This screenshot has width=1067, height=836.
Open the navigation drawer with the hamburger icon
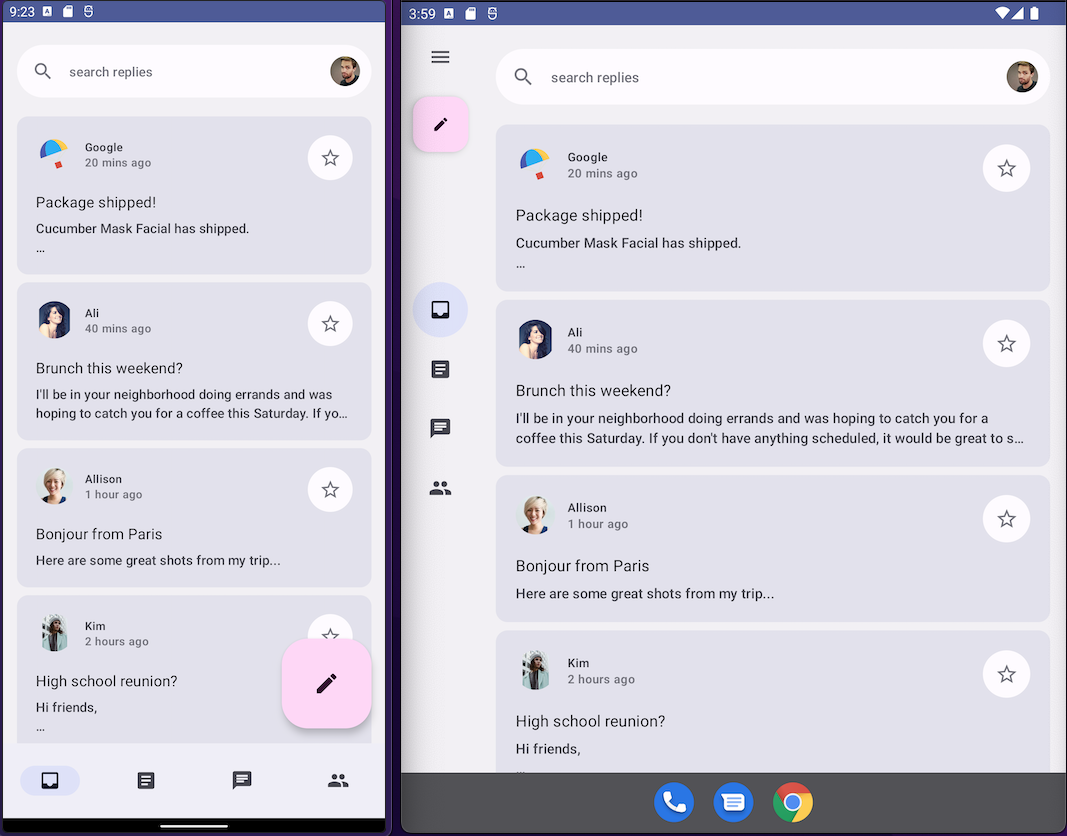[440, 57]
